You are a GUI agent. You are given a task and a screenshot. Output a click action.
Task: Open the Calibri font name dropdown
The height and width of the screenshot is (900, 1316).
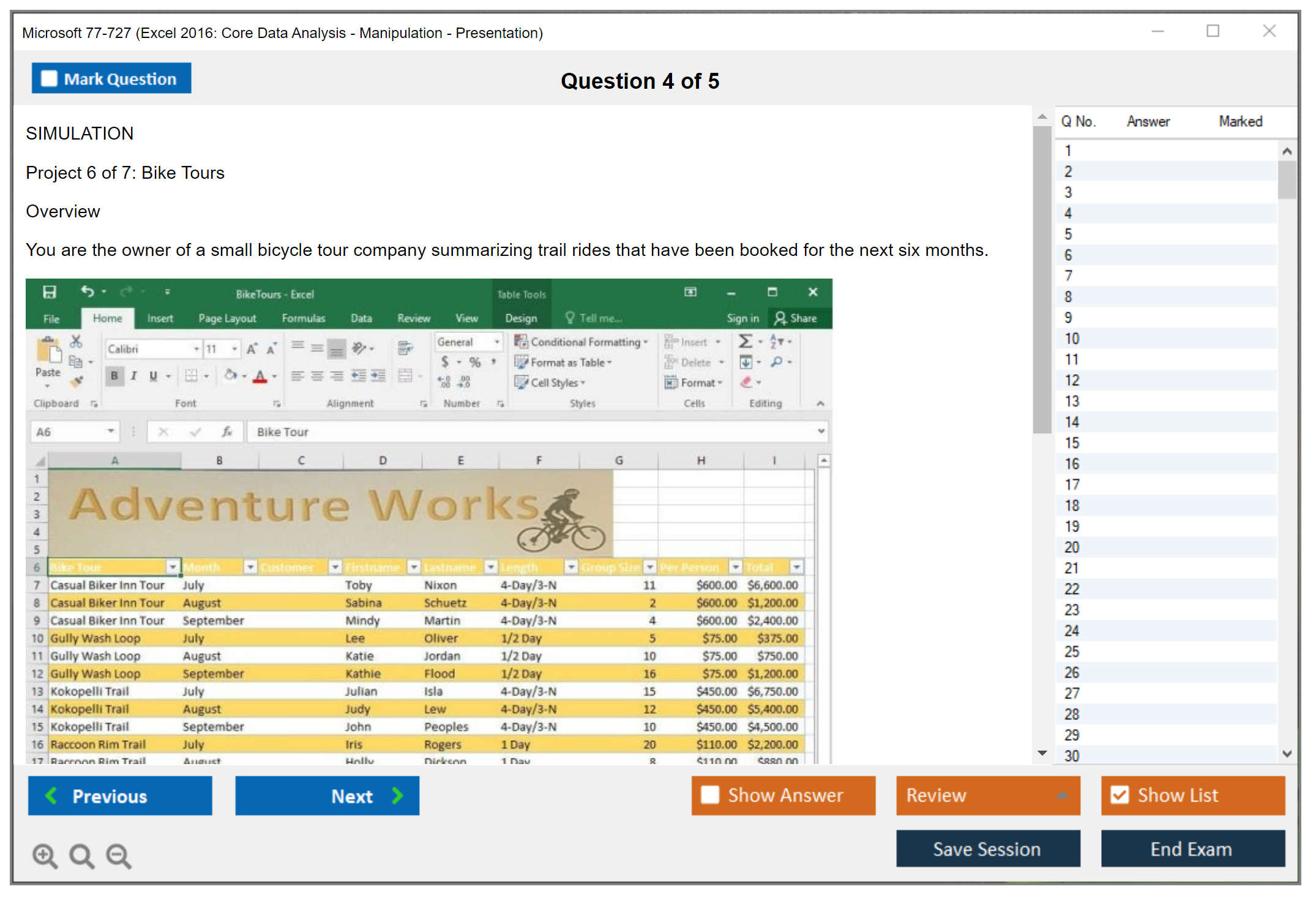tap(196, 349)
